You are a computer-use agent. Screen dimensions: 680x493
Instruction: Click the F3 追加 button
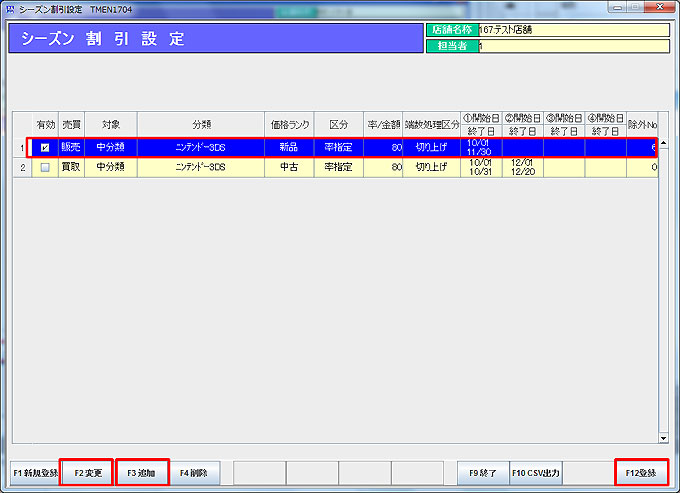141,472
